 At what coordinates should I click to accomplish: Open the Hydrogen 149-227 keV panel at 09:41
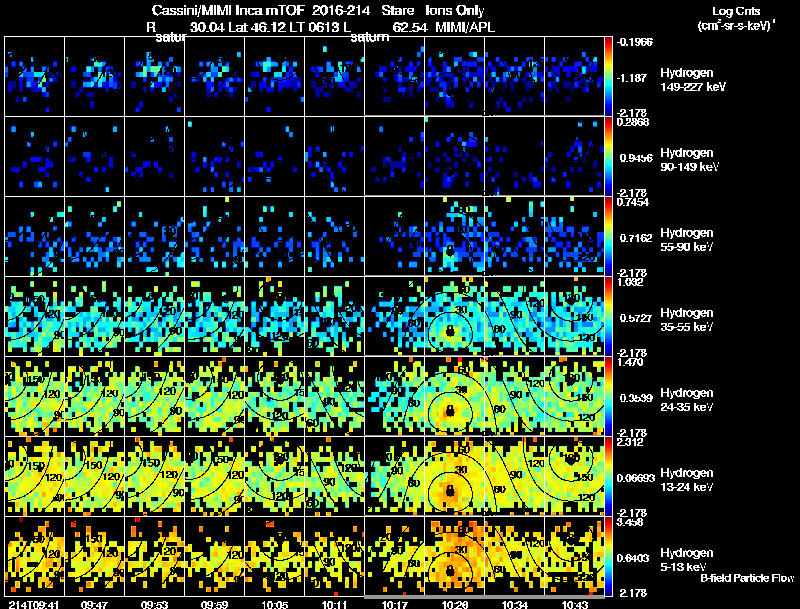pos(34,76)
